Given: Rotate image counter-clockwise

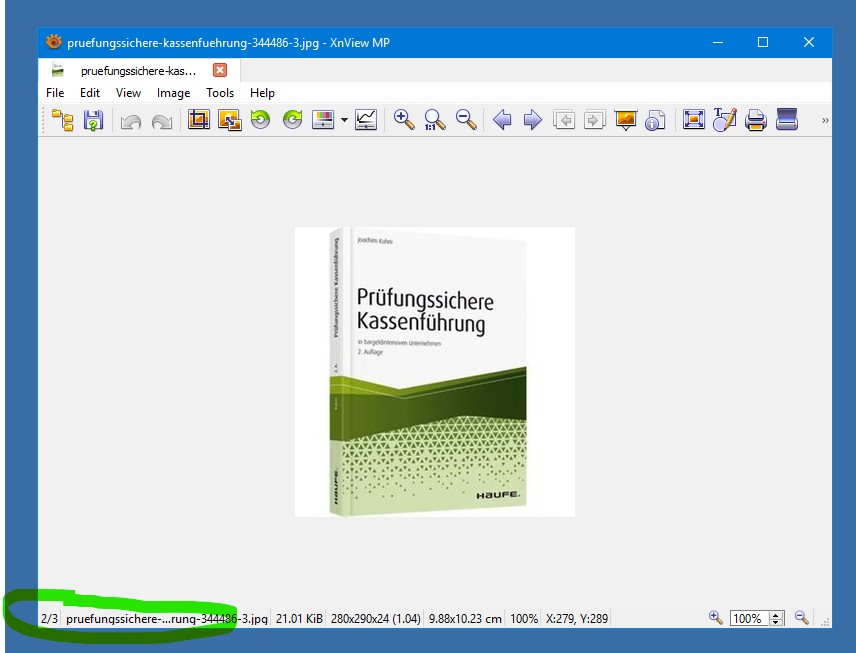Looking at the screenshot, I should pos(260,119).
